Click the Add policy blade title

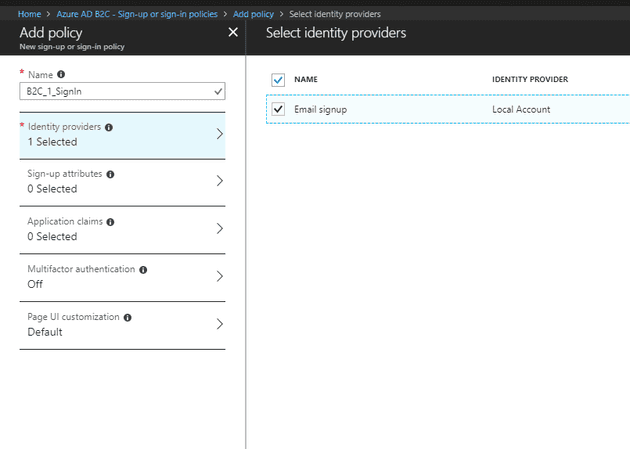51,33
